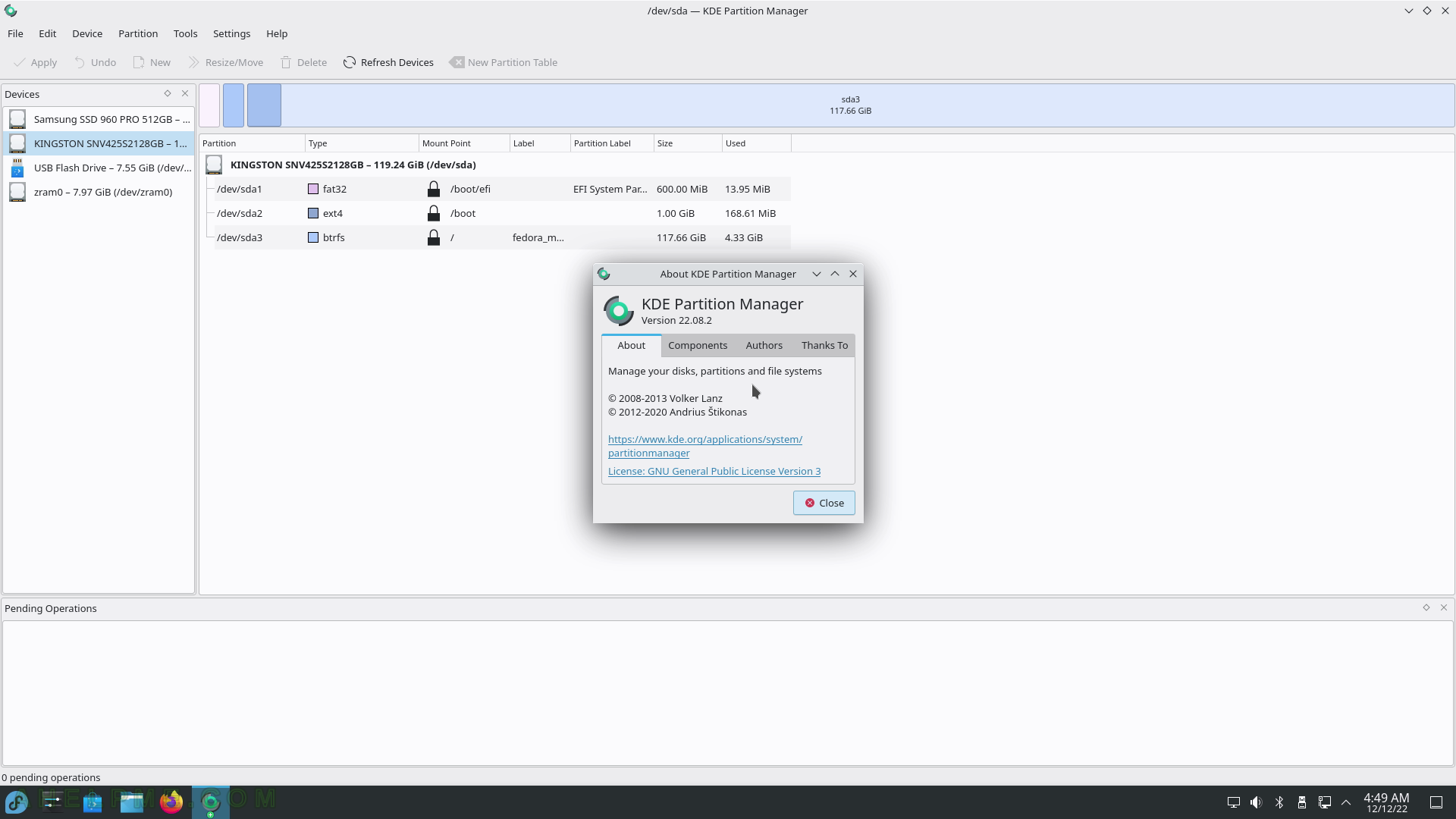Click the btrfs color square
The image size is (1456, 819).
click(313, 237)
